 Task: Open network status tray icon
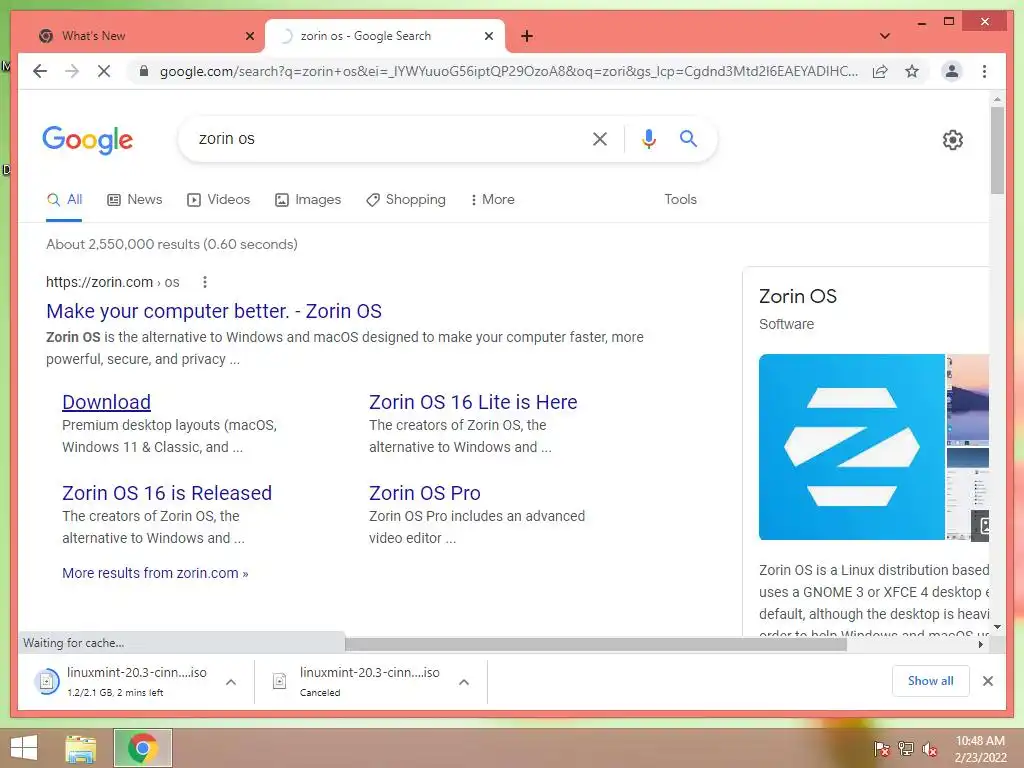(906, 749)
